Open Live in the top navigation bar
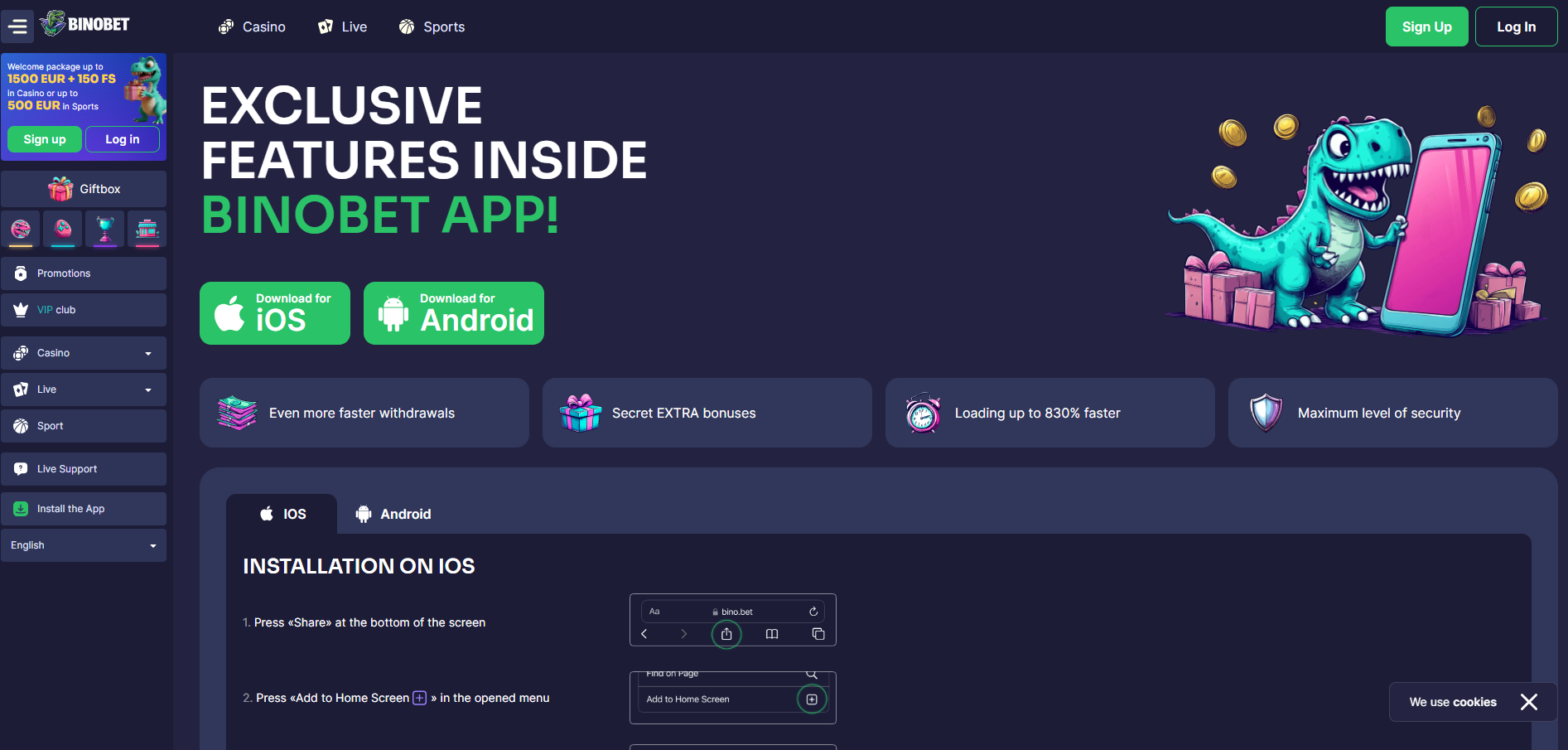 342,27
